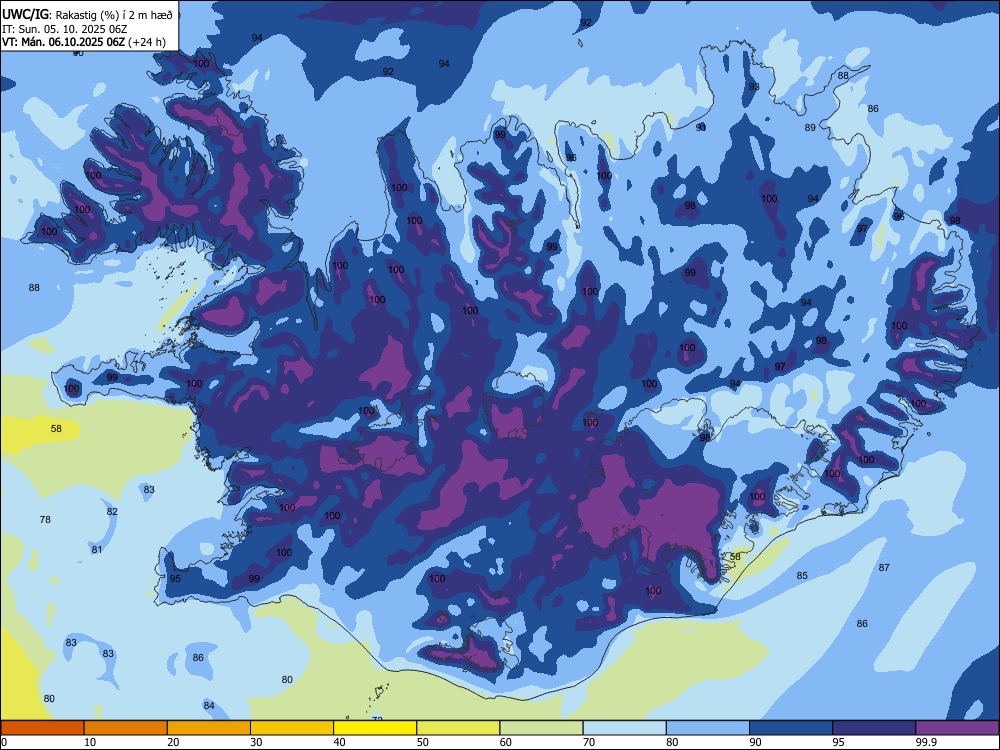1000x750 pixels.
Task: Click the map value label '93'
Action: 754,86
